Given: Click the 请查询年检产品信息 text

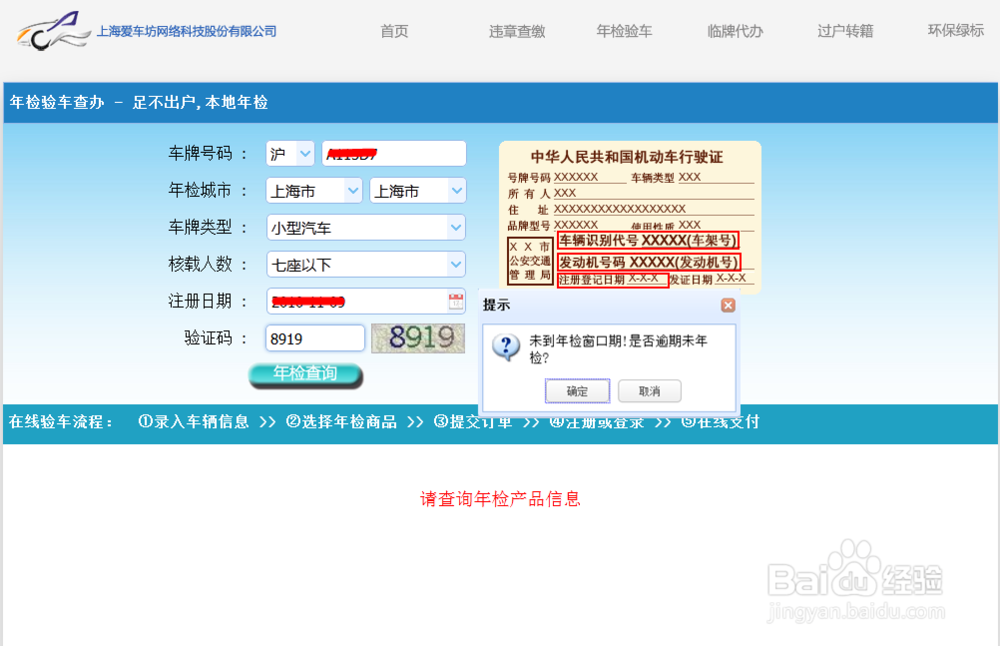Looking at the screenshot, I should pyautogui.click(x=501, y=499).
